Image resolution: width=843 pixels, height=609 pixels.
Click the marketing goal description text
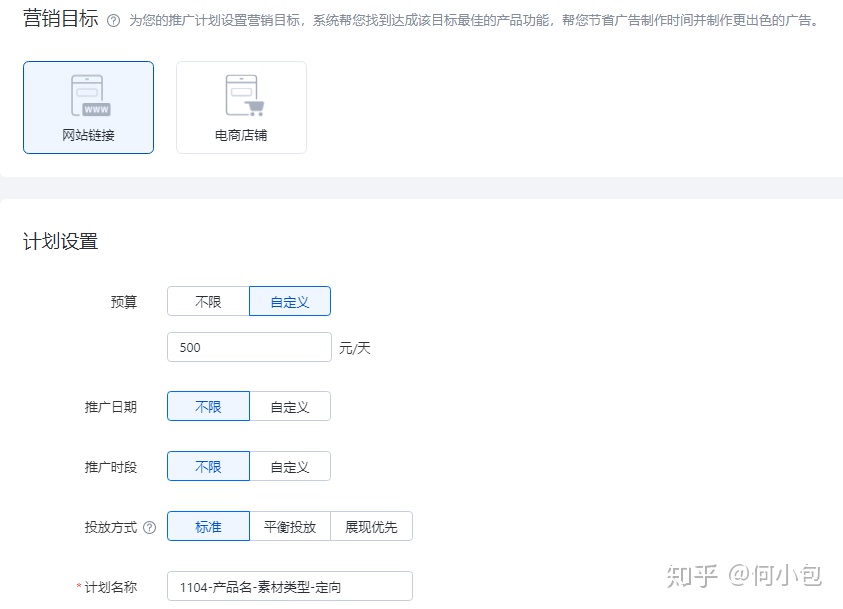click(474, 20)
